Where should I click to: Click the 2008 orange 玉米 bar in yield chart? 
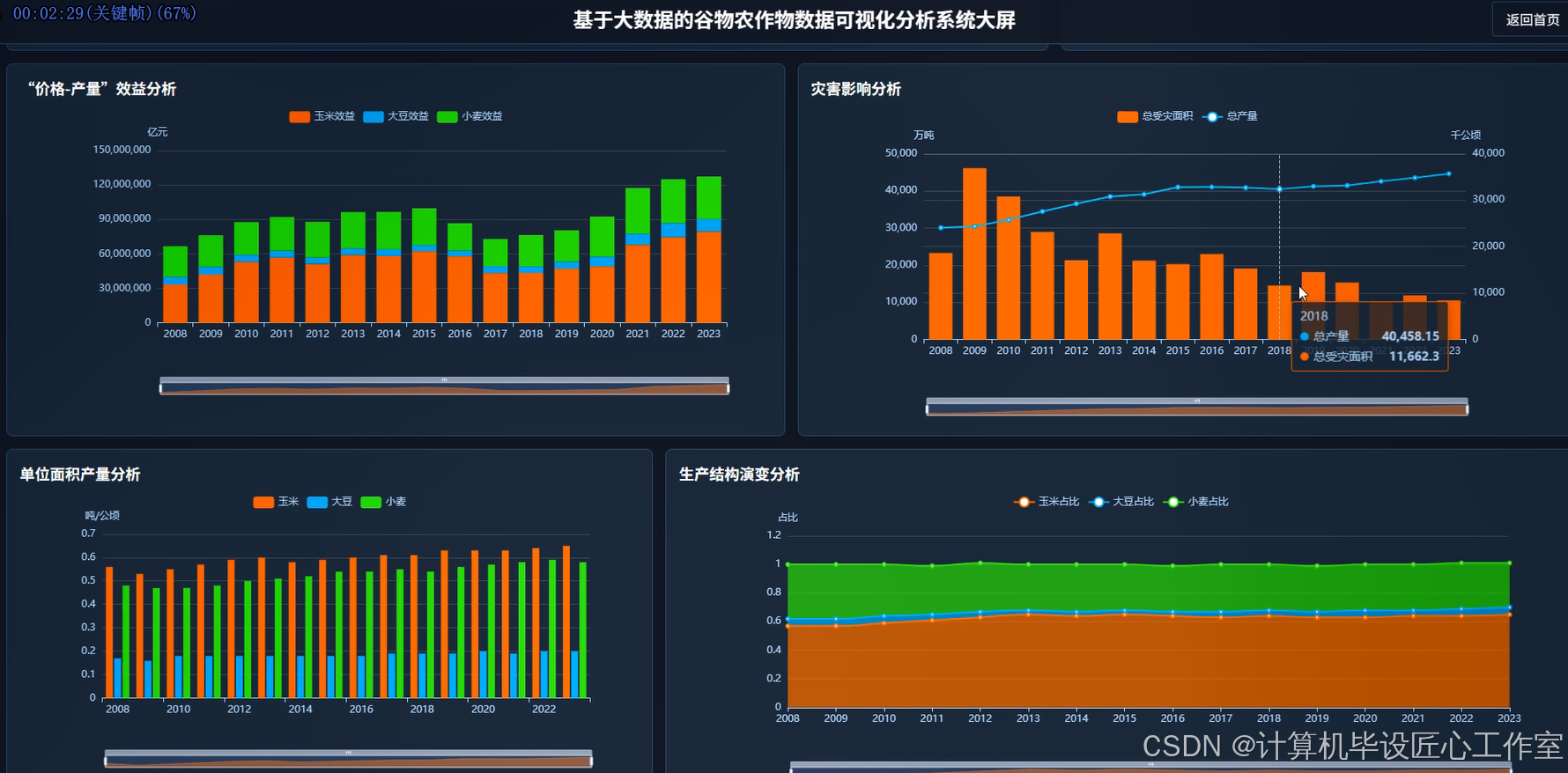109,632
